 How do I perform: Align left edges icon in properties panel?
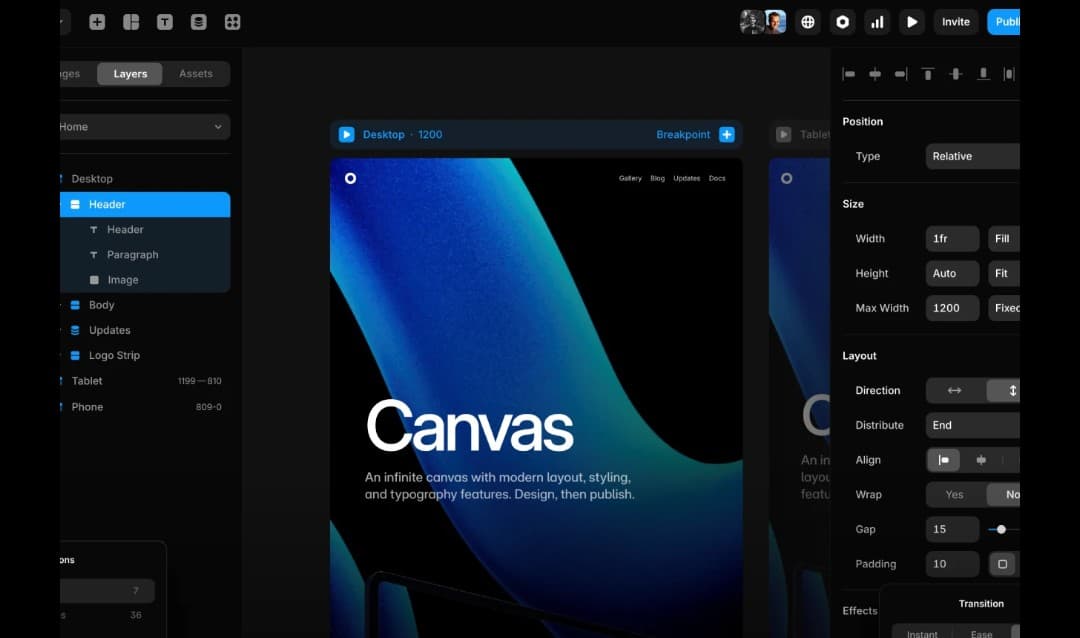849,74
